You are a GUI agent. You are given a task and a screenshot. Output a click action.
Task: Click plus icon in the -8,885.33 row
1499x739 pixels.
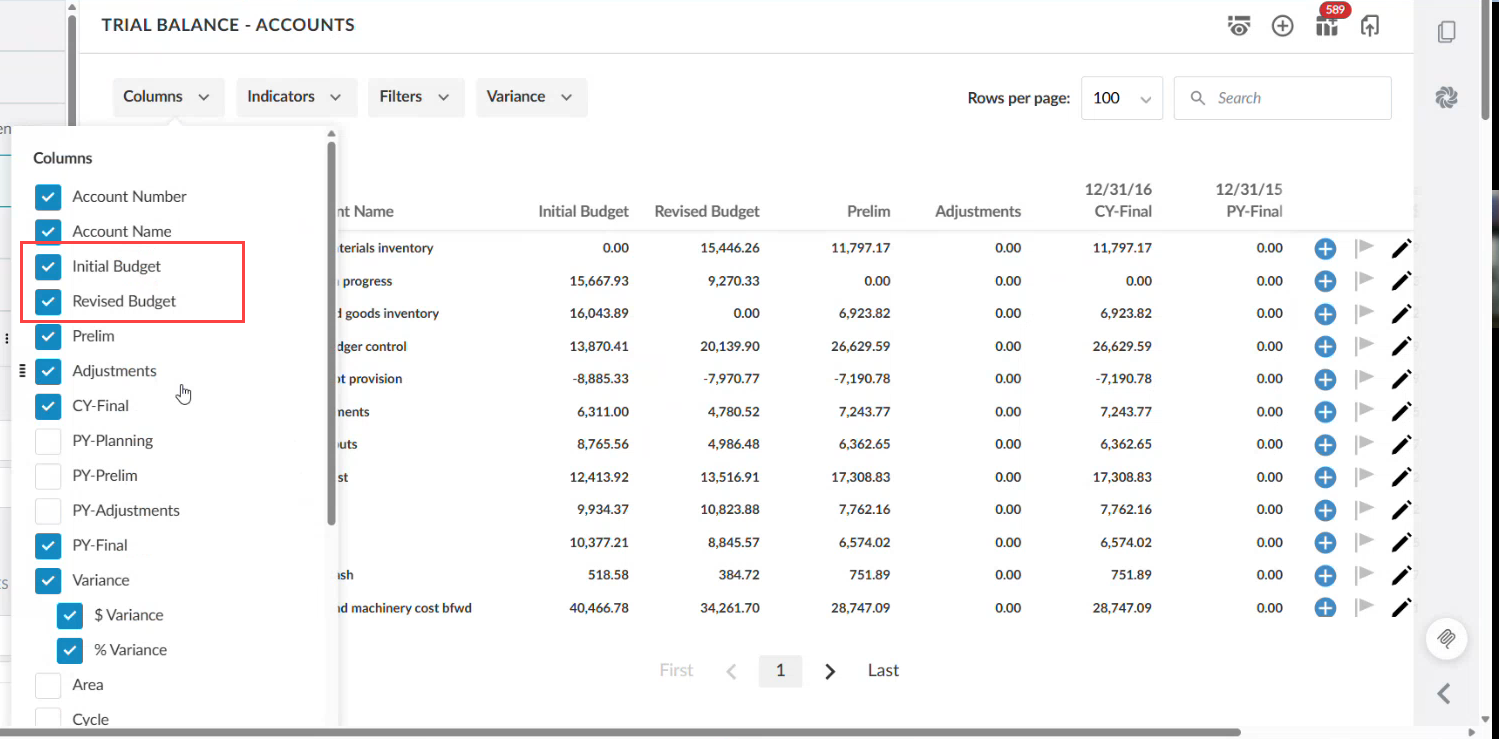tap(1325, 379)
